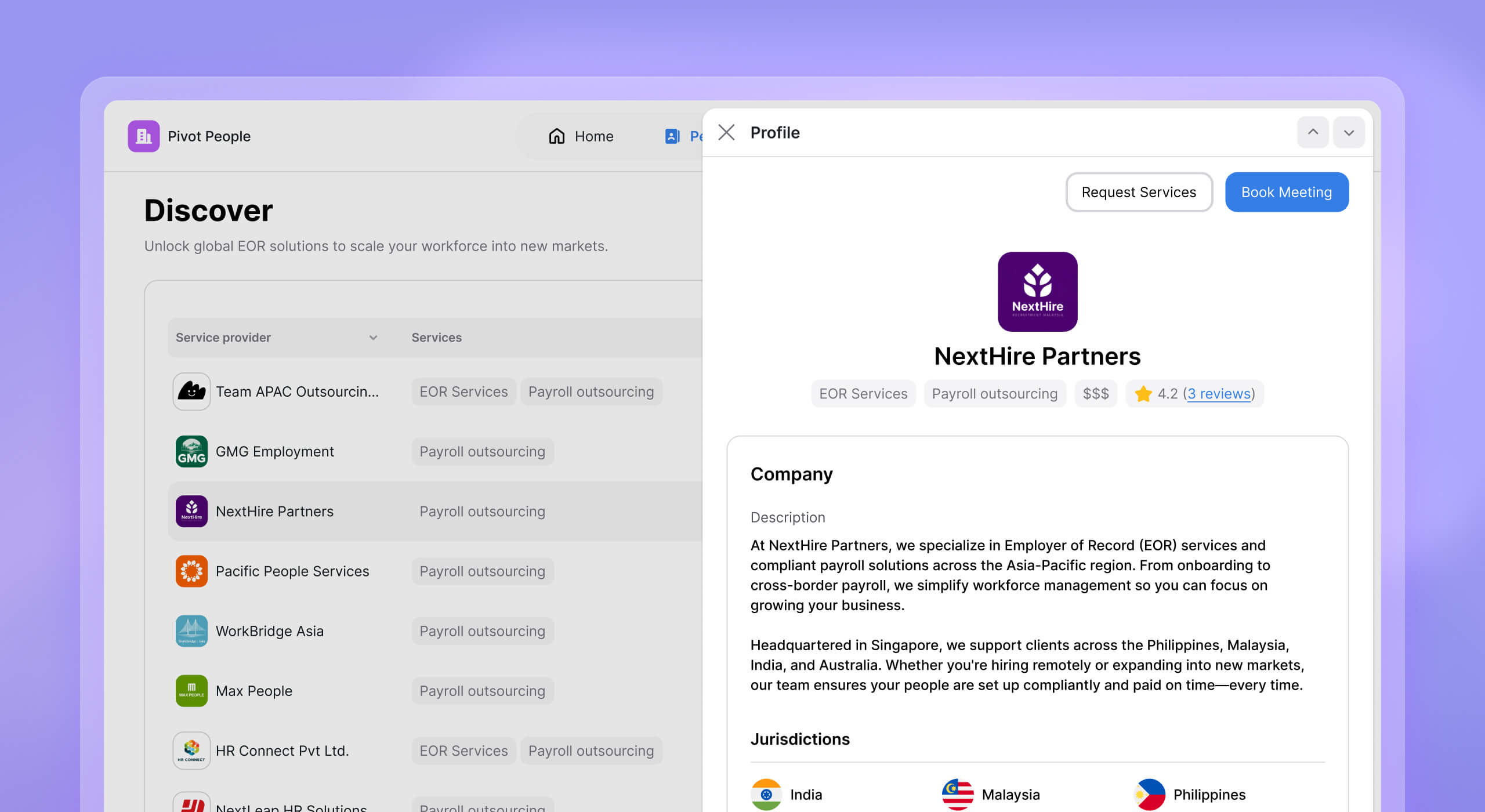This screenshot has width=1485, height=812.
Task: Click the Home house icon
Action: pos(556,136)
